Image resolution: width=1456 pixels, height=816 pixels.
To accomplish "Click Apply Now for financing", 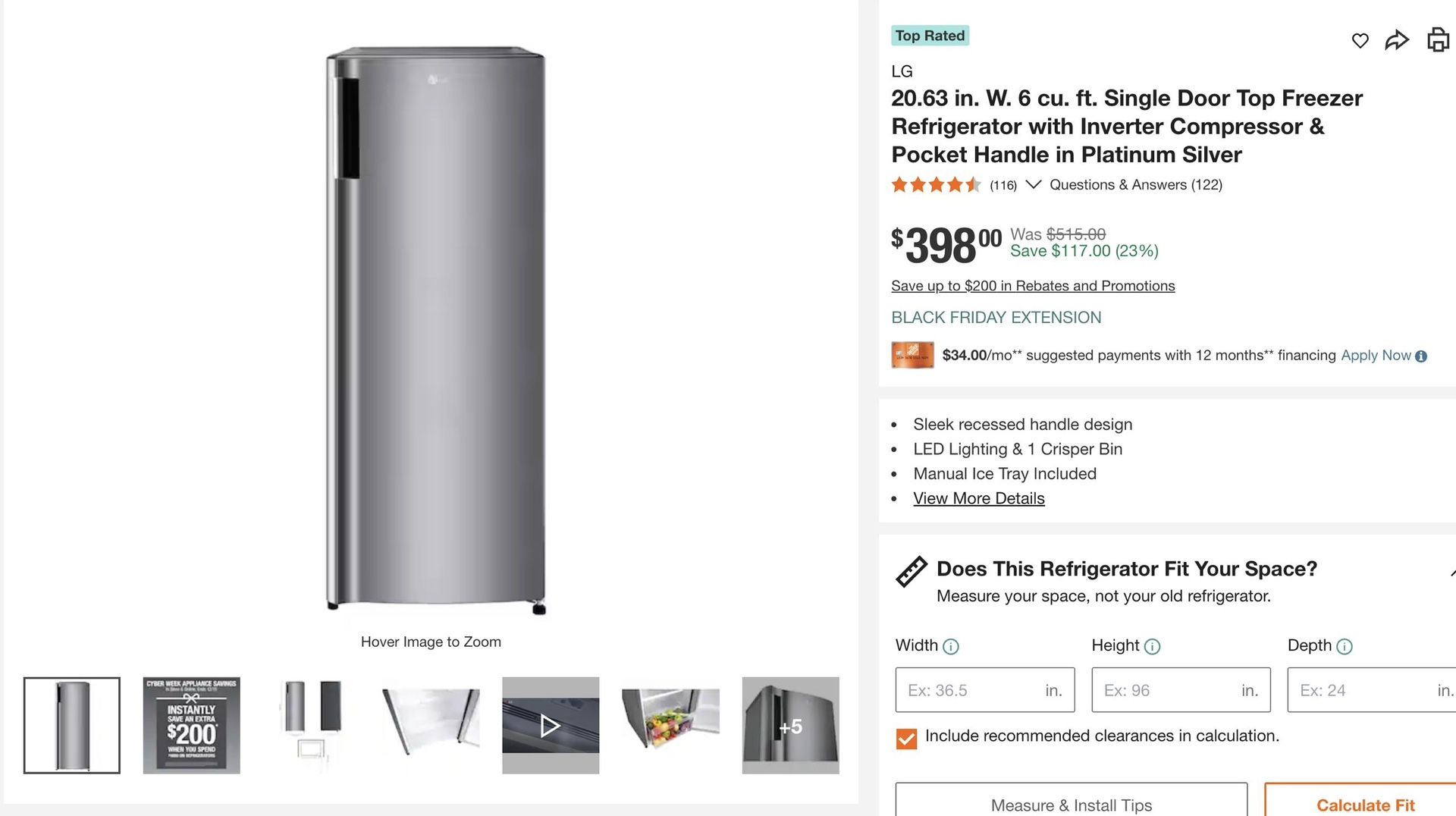I will [1376, 355].
